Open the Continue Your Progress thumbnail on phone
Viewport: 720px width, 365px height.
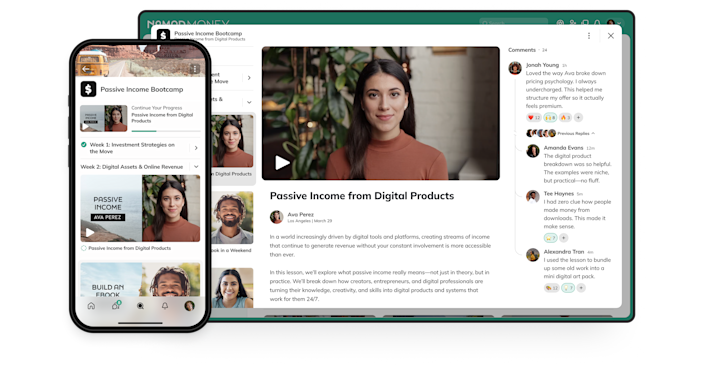(104, 118)
